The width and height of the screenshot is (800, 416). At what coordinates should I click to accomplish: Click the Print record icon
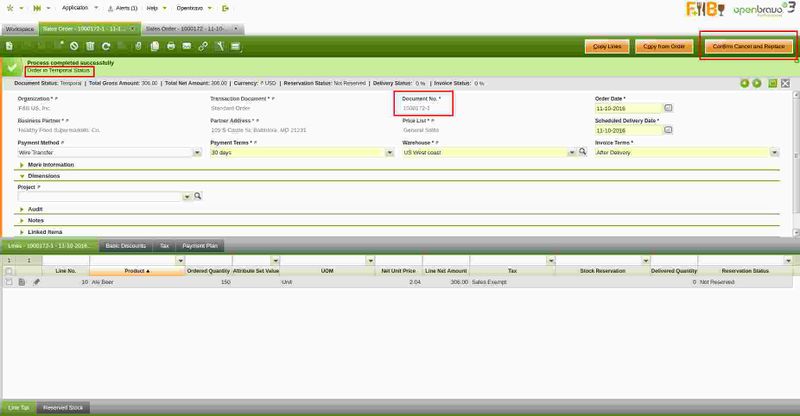(x=171, y=46)
